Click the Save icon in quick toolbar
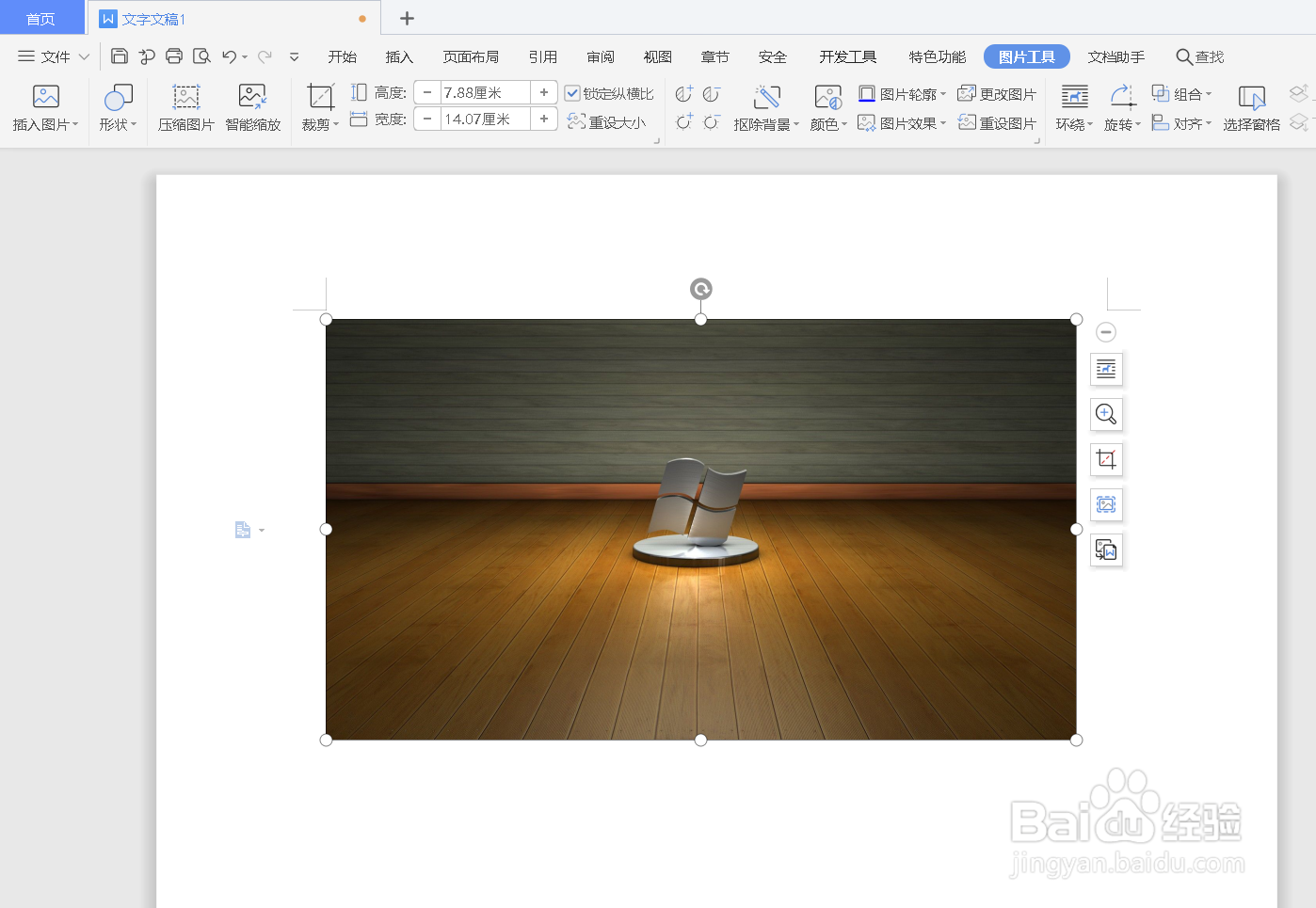This screenshot has width=1316, height=908. pos(120,56)
